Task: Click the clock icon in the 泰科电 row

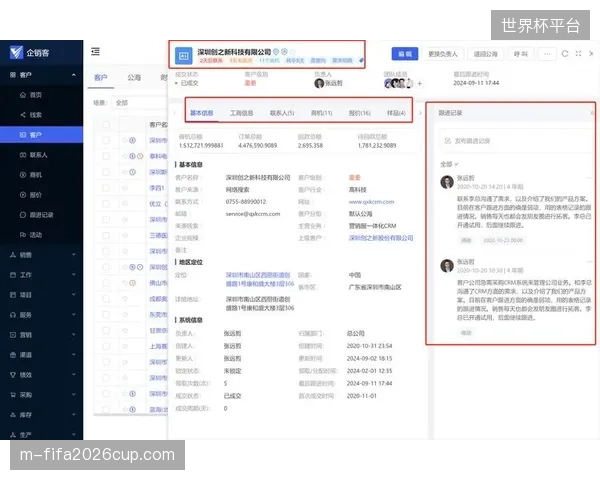Action: tap(140, 156)
